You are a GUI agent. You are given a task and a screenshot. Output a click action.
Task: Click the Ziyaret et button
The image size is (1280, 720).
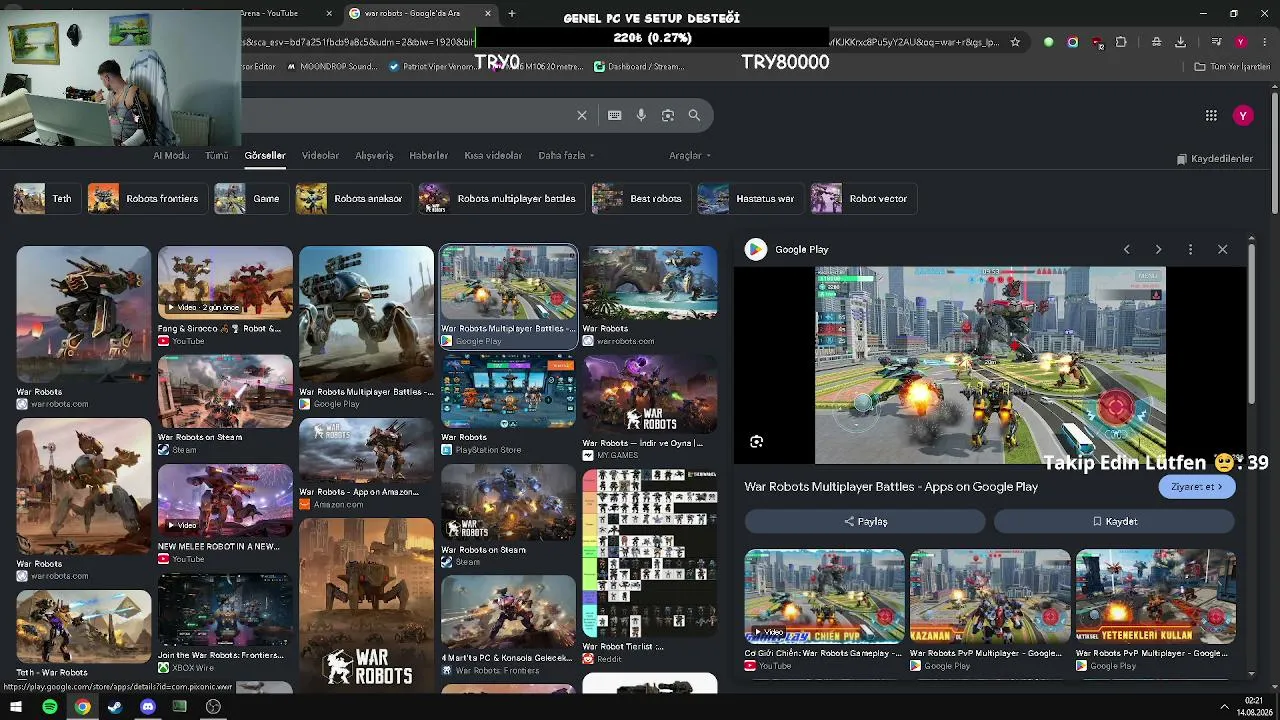[1197, 487]
